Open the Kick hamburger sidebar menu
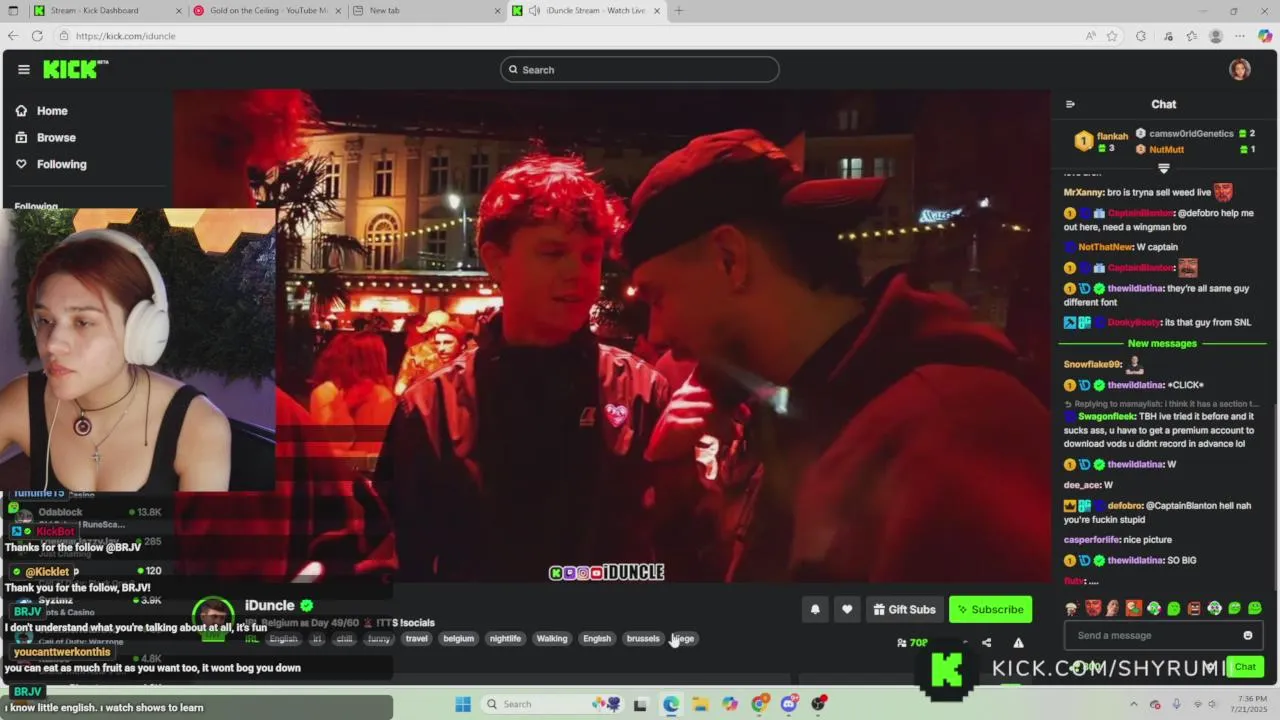Image resolution: width=1280 pixels, height=720 pixels. [23, 69]
